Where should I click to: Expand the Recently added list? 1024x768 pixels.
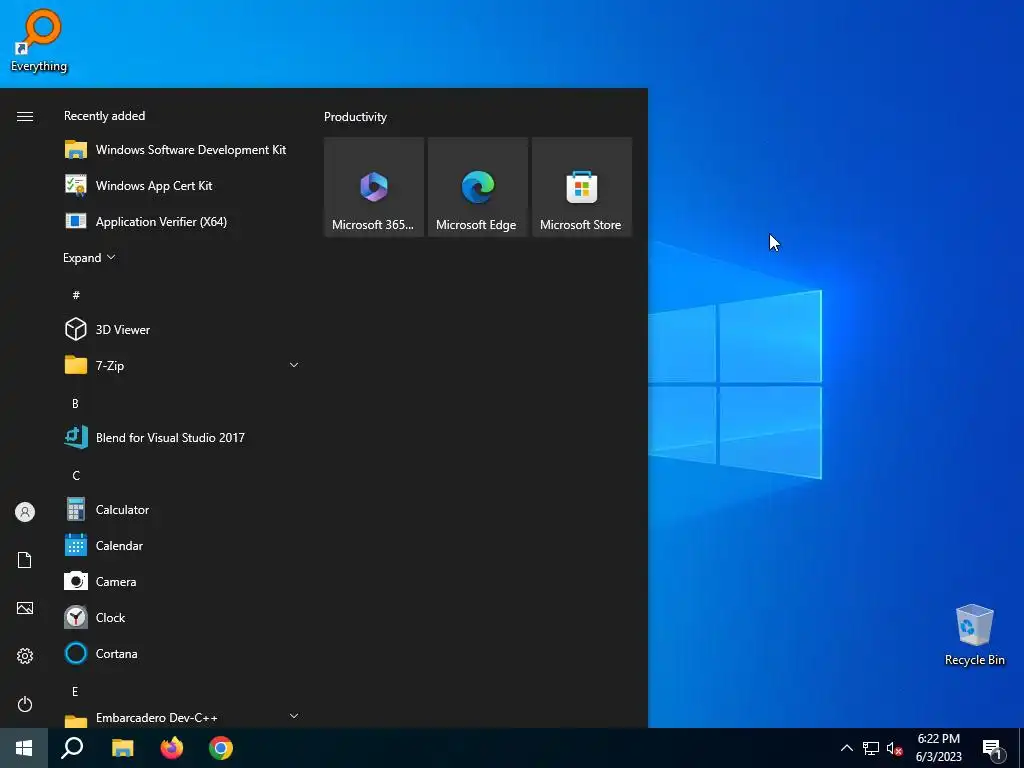point(89,257)
